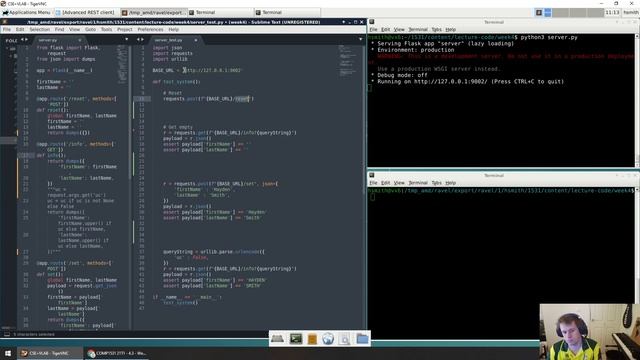Screen dimensions: 640x360
Task: Click the /tmp_amd/ravel/export Sublime taskbar button
Action: (154, 13)
